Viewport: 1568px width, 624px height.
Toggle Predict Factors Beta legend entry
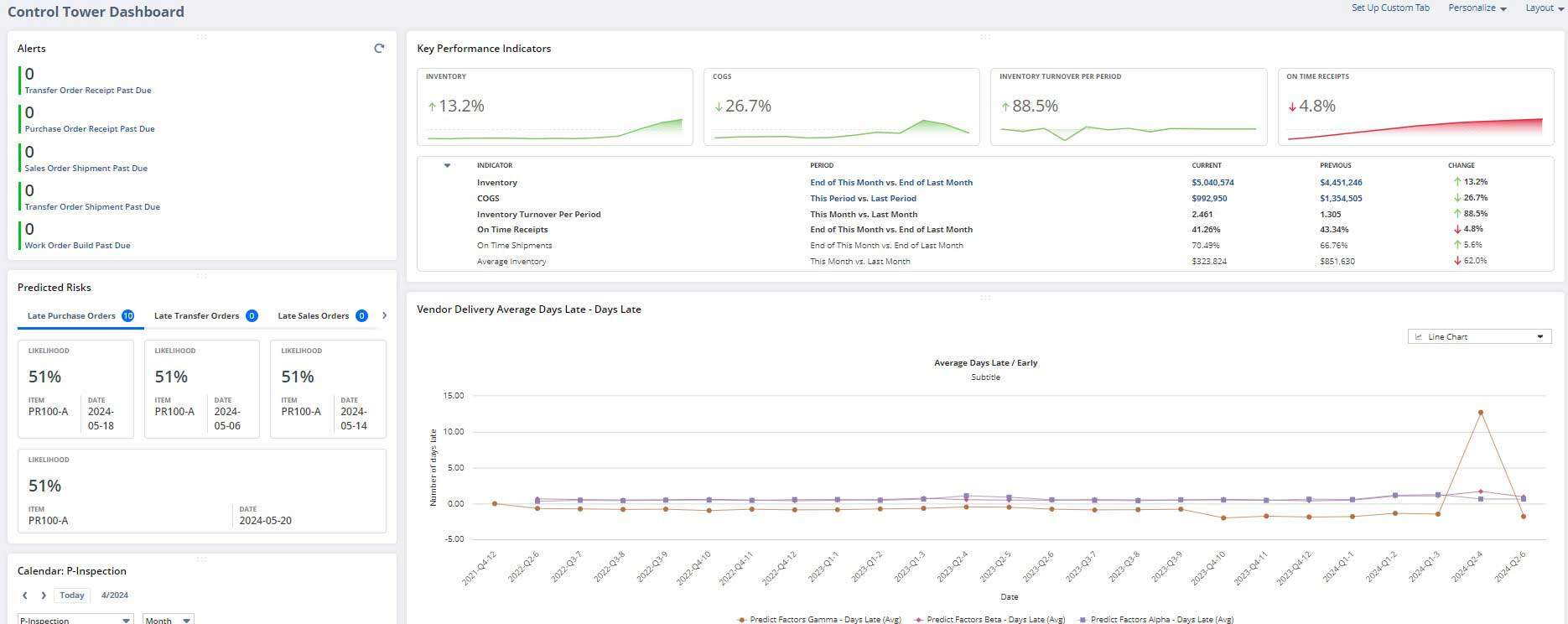[989, 620]
